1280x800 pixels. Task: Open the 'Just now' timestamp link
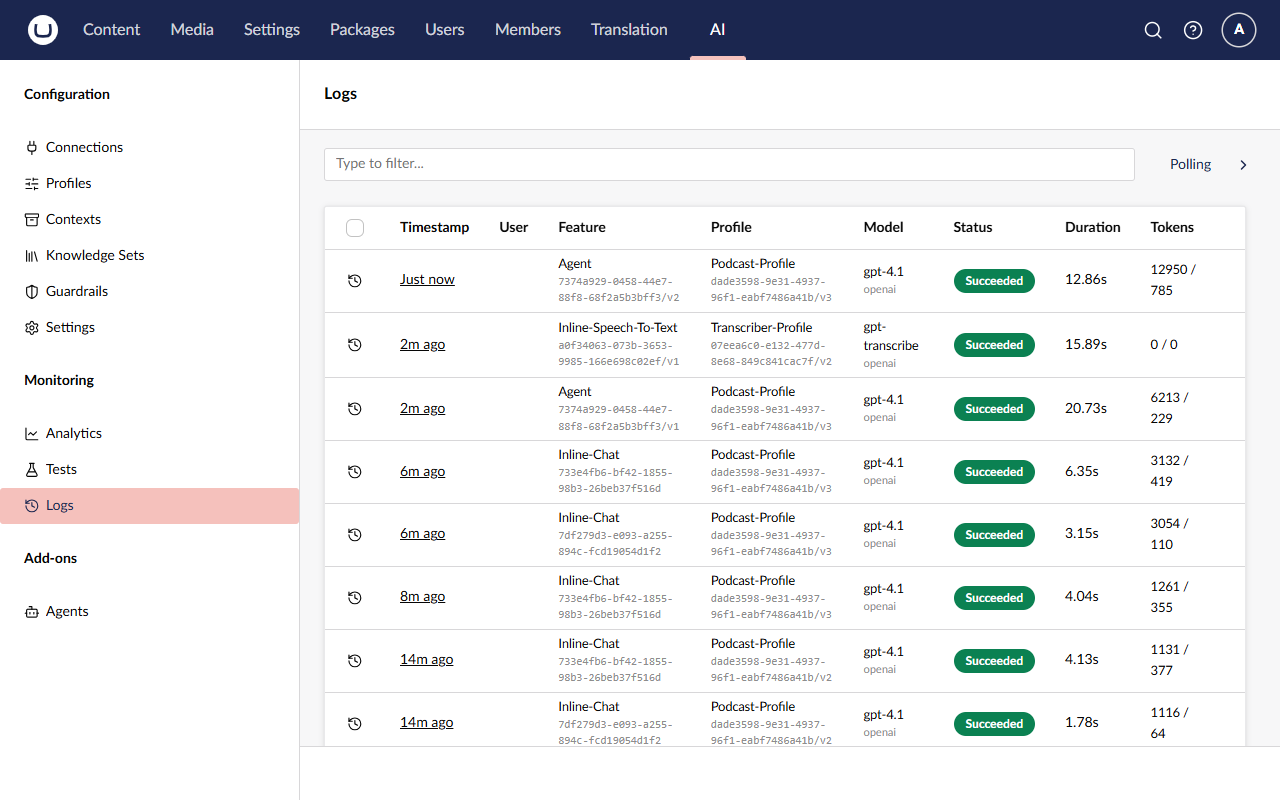click(427, 280)
